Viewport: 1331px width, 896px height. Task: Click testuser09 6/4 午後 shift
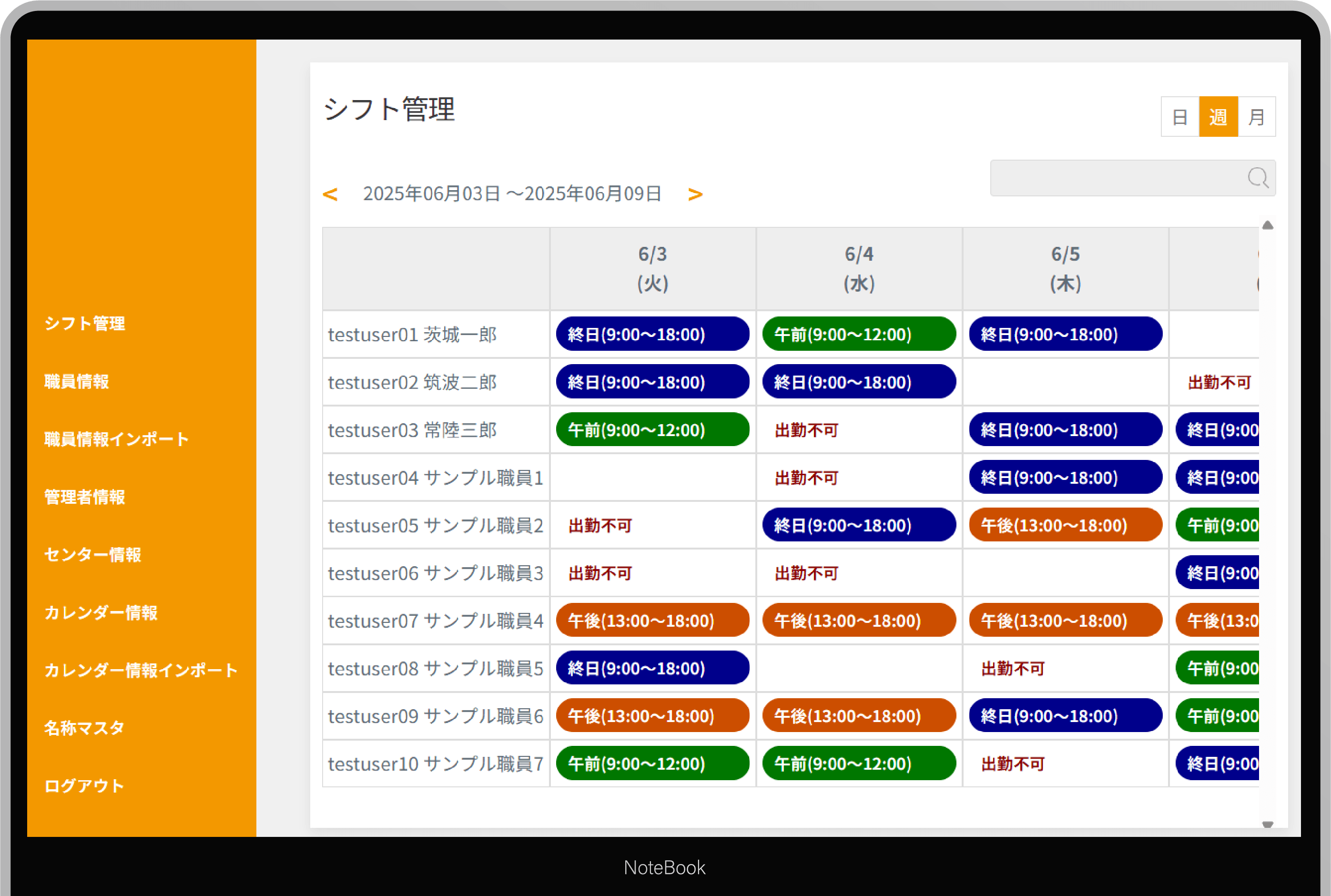pyautogui.click(x=859, y=716)
